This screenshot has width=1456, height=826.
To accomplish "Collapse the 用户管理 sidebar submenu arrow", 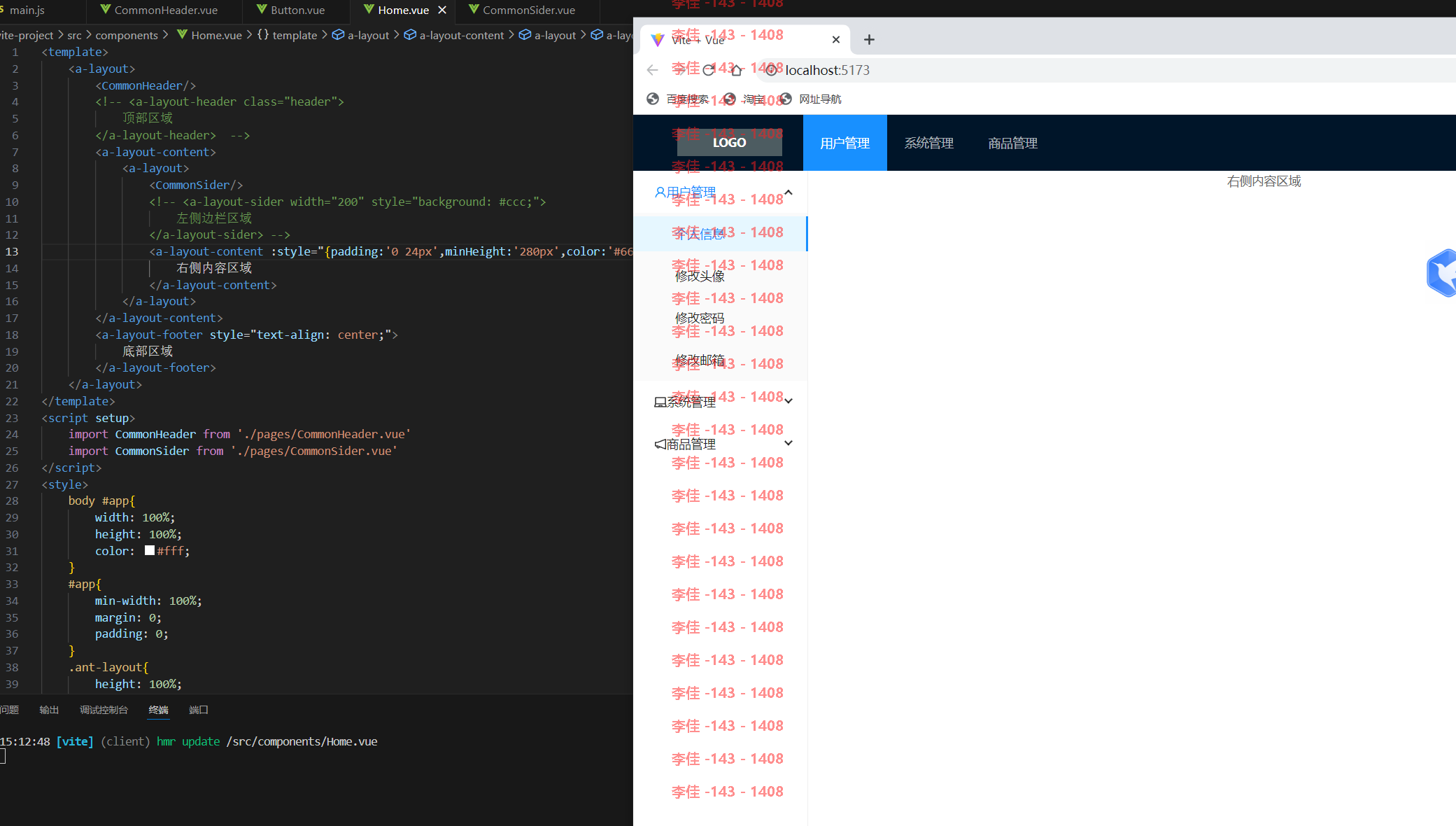I will [x=789, y=192].
